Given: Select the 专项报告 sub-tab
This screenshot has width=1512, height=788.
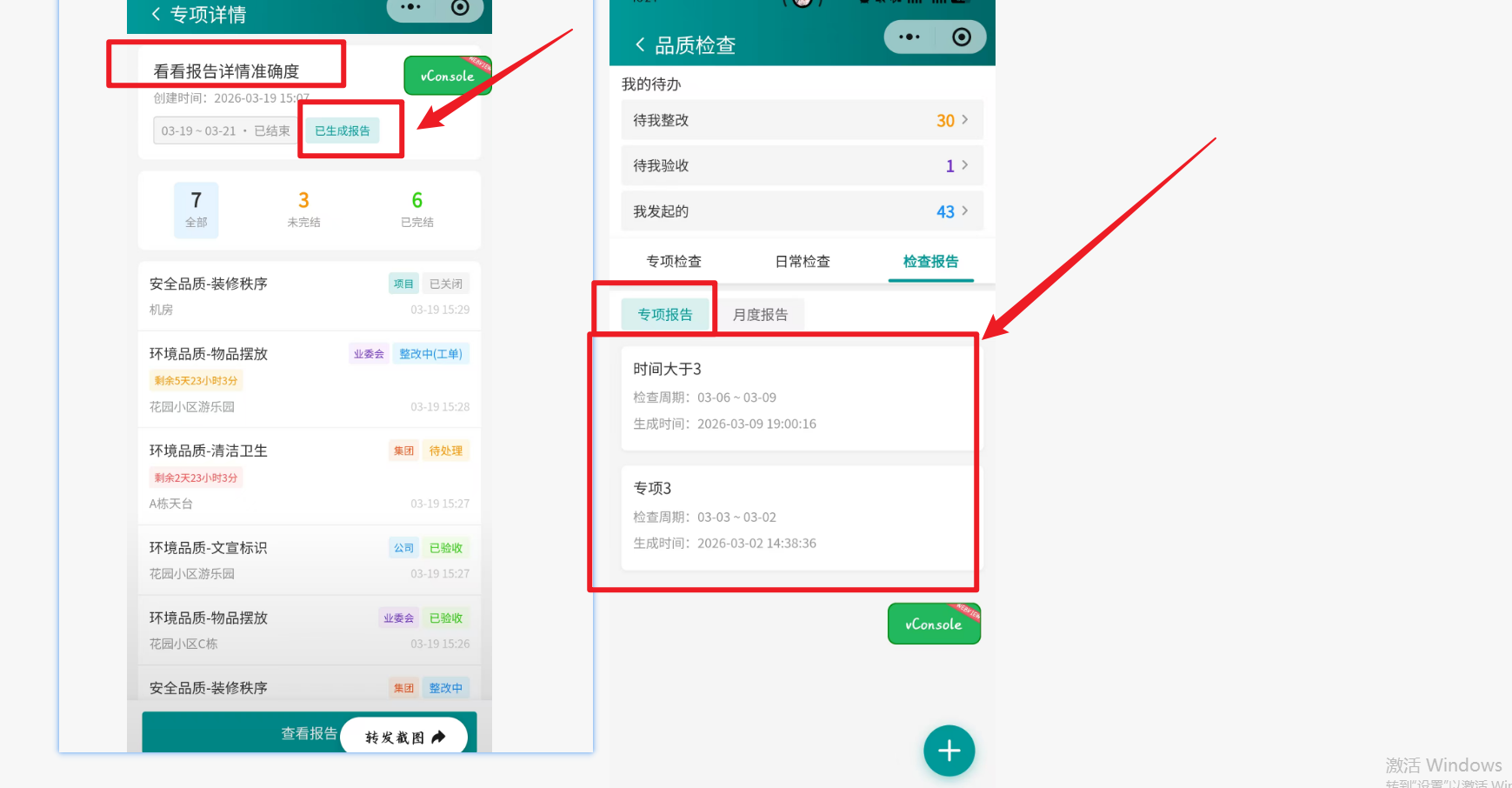Looking at the screenshot, I should 665,315.
